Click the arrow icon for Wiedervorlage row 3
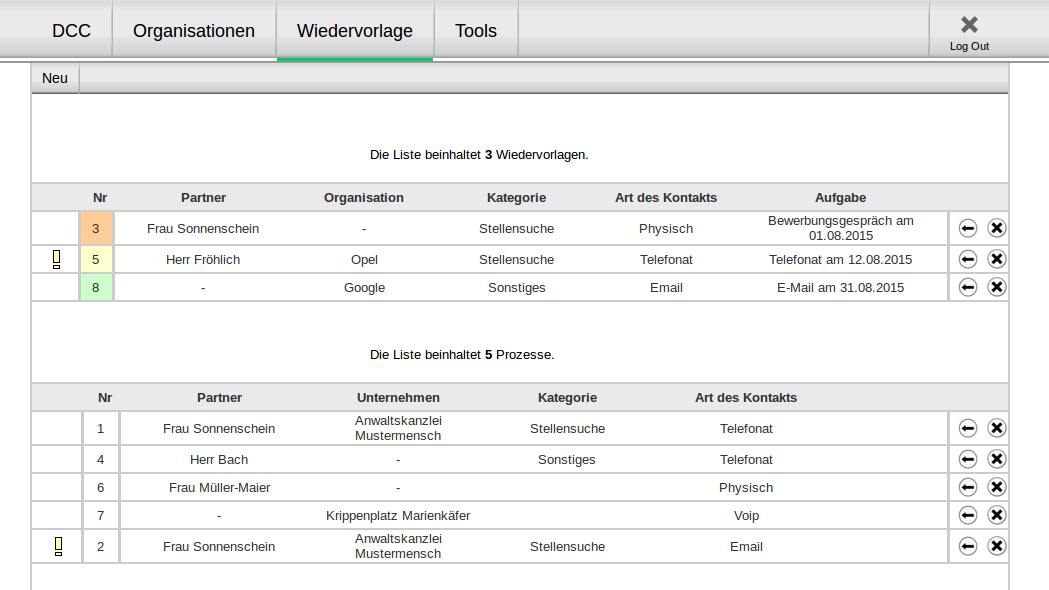This screenshot has width=1049, height=590. point(967,228)
